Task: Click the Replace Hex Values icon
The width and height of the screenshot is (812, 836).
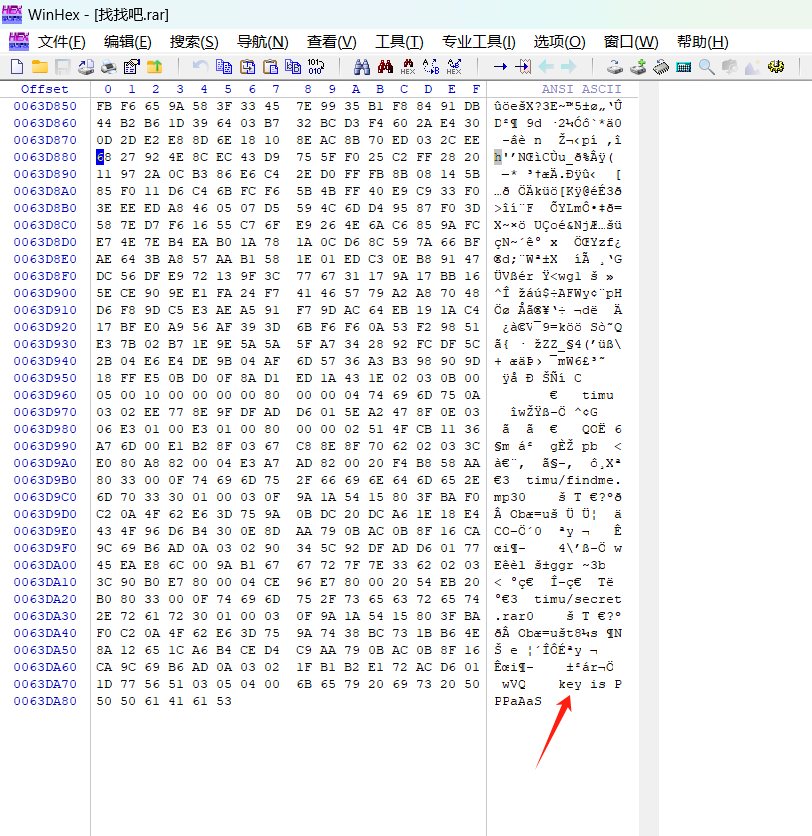Action: [x=454, y=67]
